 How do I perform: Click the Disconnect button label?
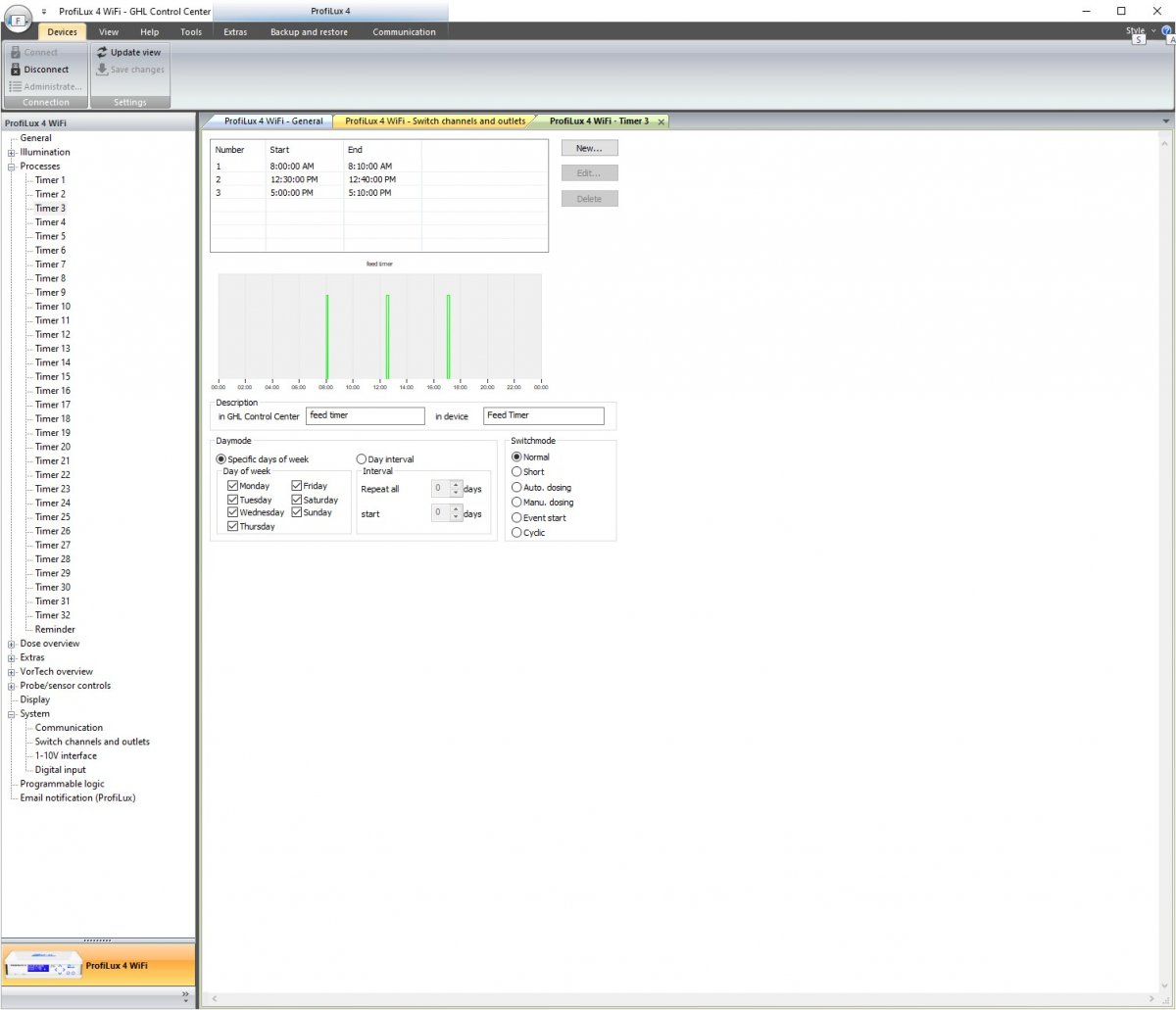[x=47, y=70]
